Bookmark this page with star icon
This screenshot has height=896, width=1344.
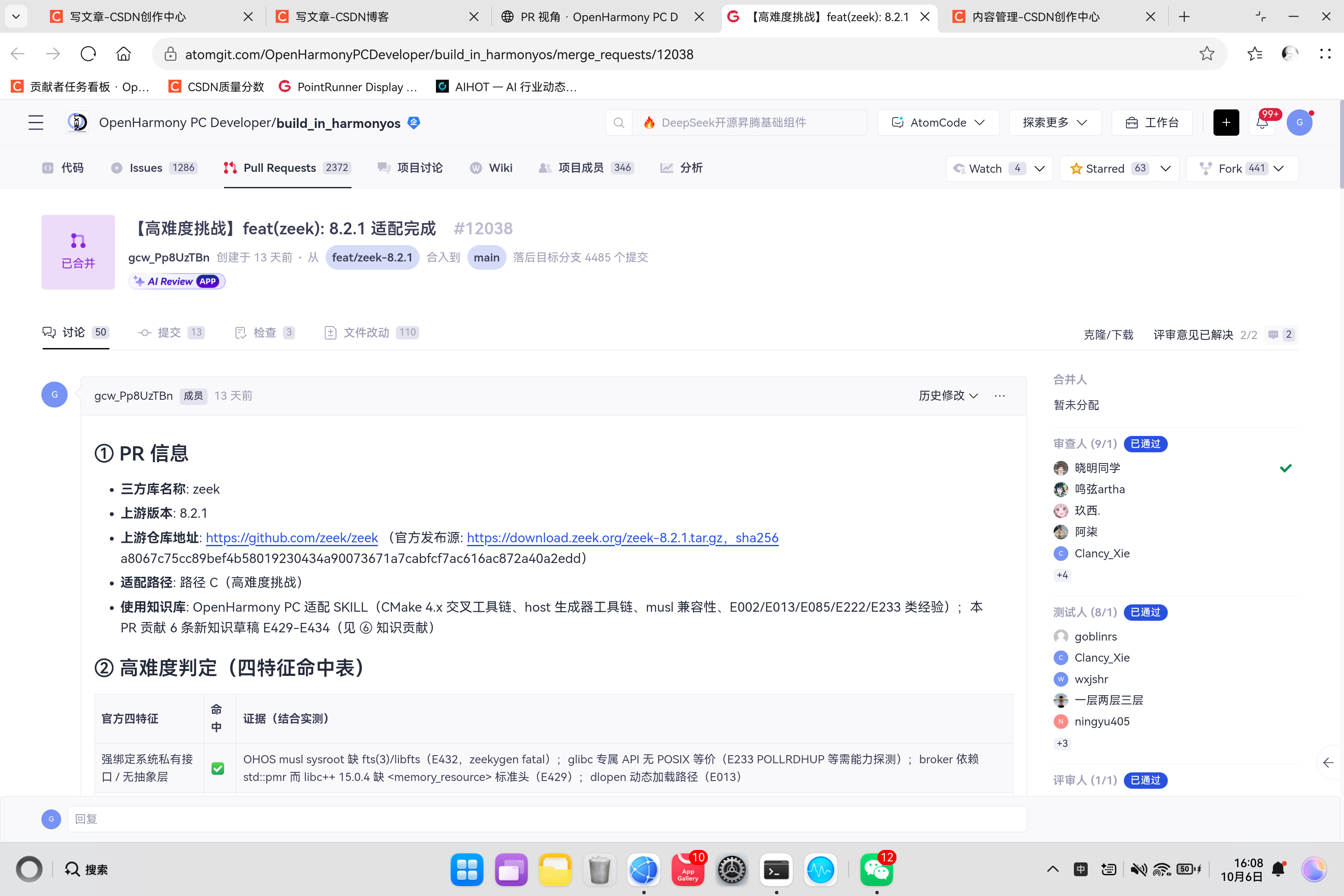tap(1206, 54)
